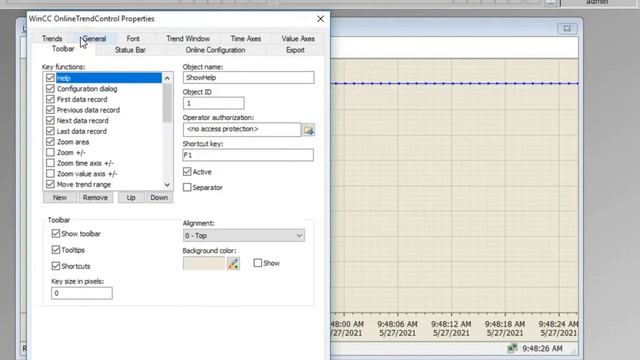Enable Zoom value axis +/- checkbox

click(x=50, y=173)
